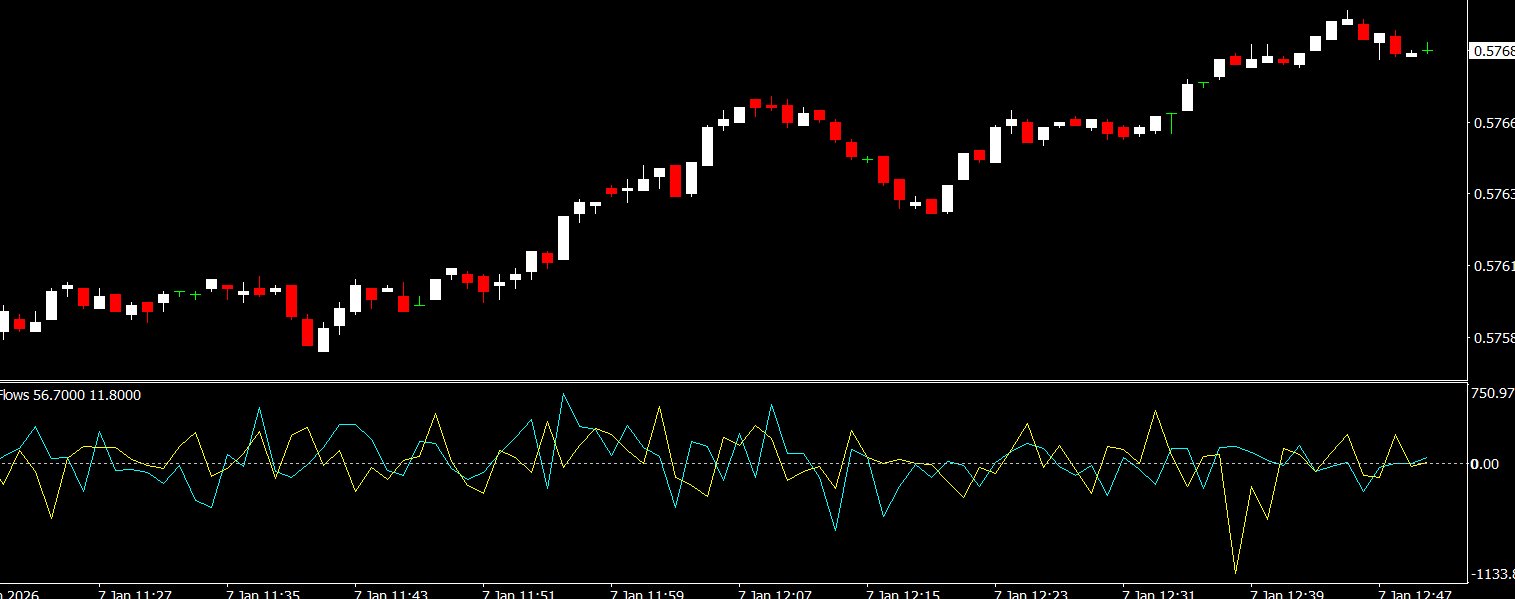This screenshot has width=1515, height=599.
Task: Click the 0.5766 price axis label
Action: pyautogui.click(x=1493, y=123)
